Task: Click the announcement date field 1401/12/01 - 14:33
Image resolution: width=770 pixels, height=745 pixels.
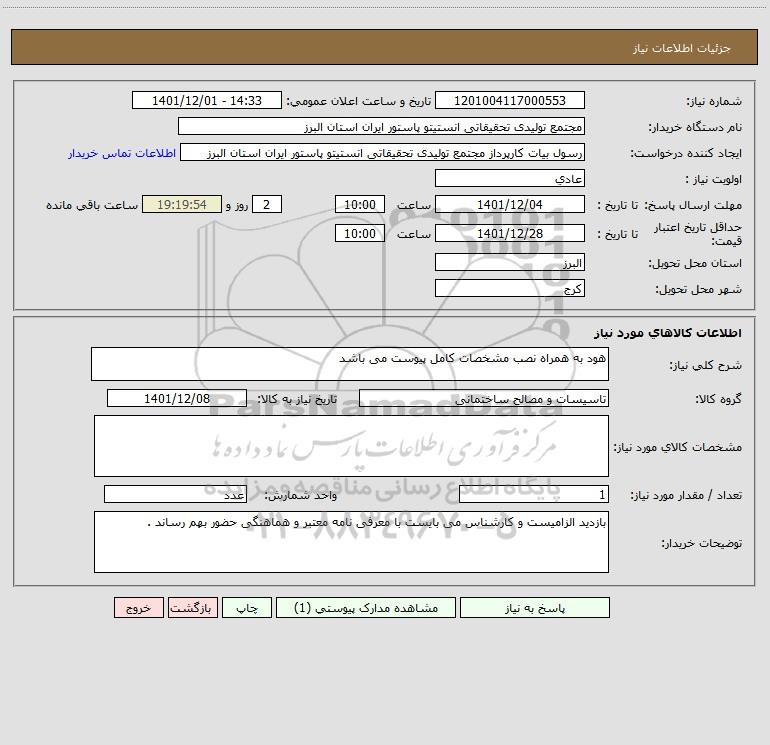Action: click(x=207, y=100)
